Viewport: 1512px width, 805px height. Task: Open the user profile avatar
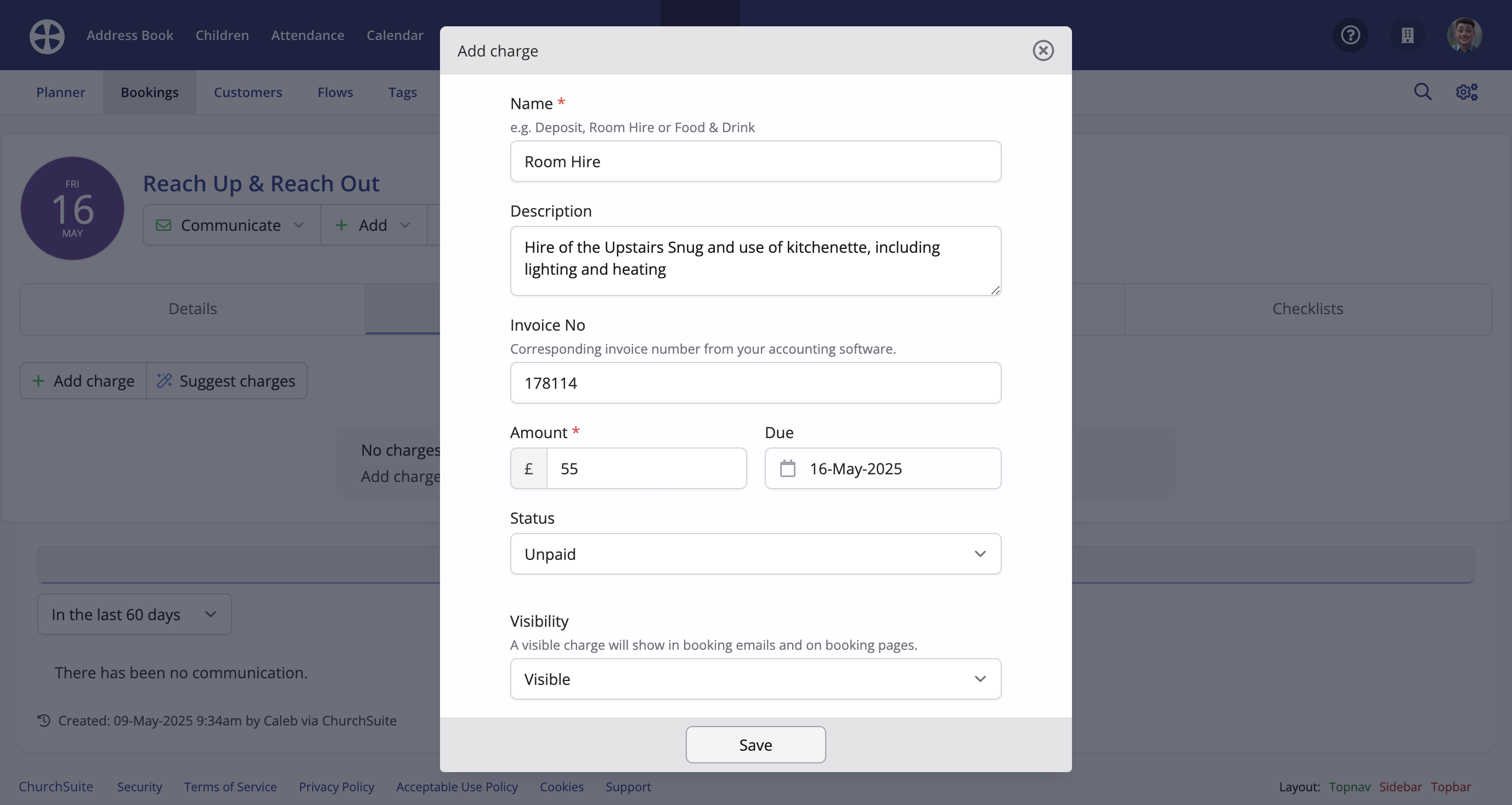pos(1464,35)
